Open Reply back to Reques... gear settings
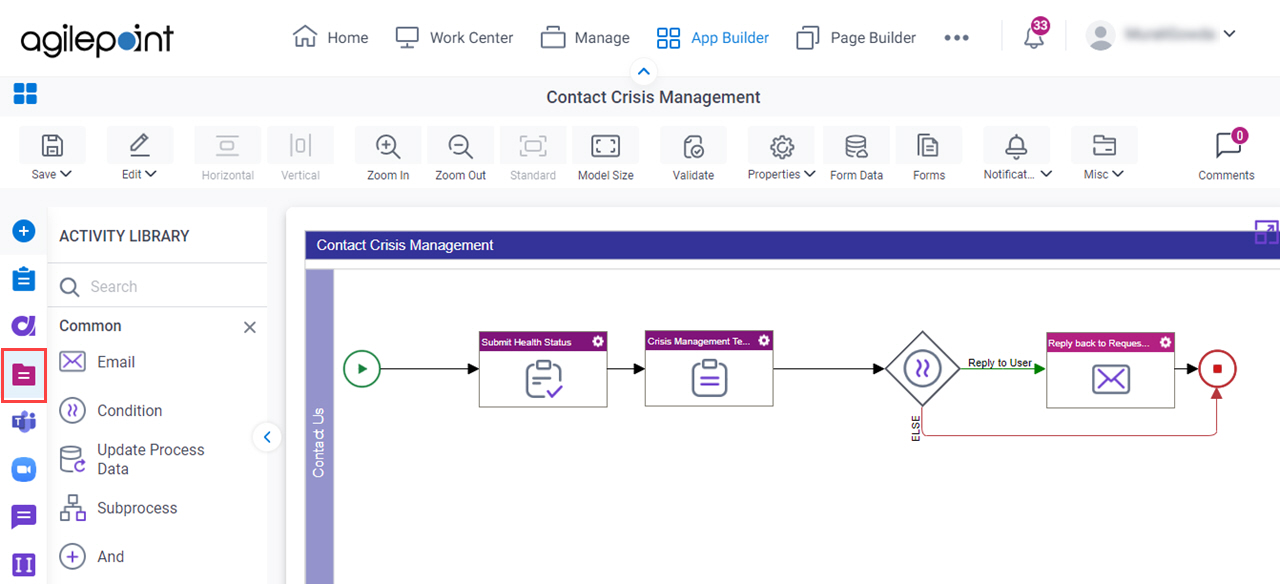This screenshot has width=1280, height=584. (1166, 342)
